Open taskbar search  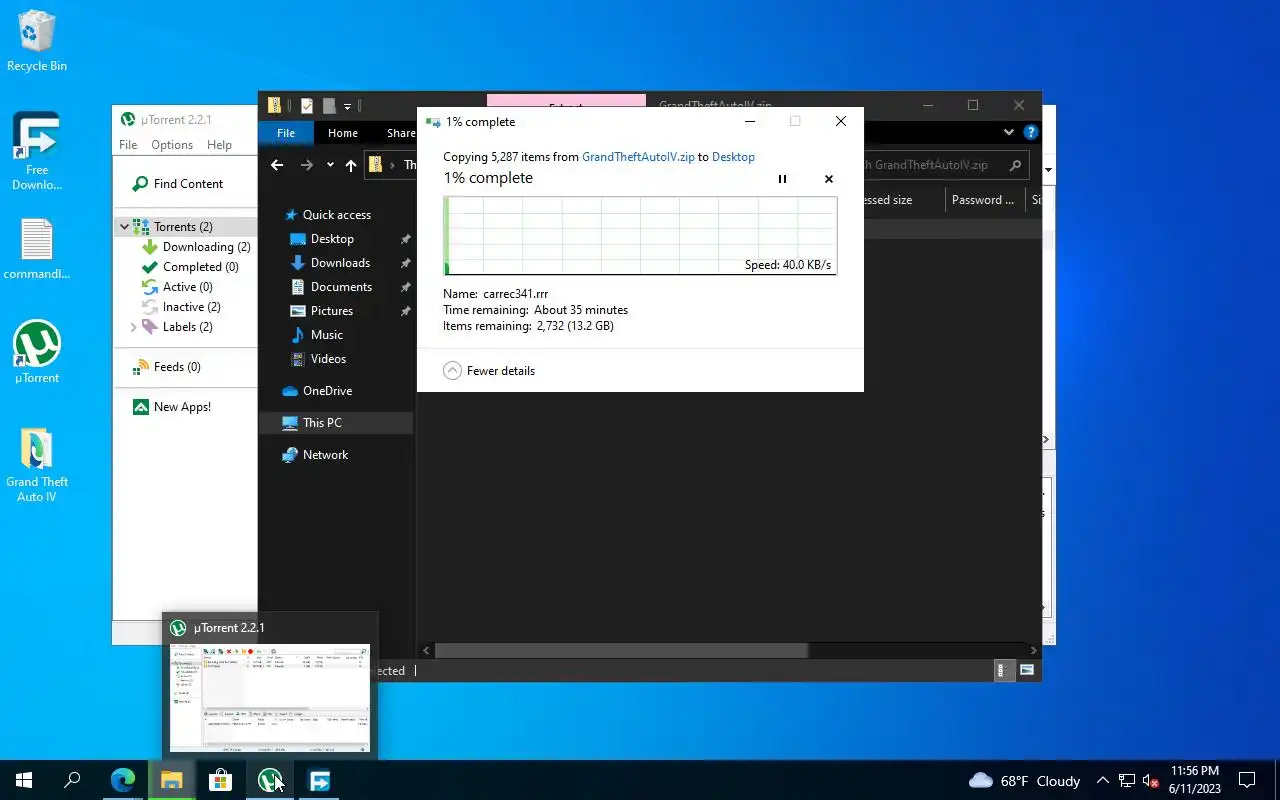pos(72,780)
